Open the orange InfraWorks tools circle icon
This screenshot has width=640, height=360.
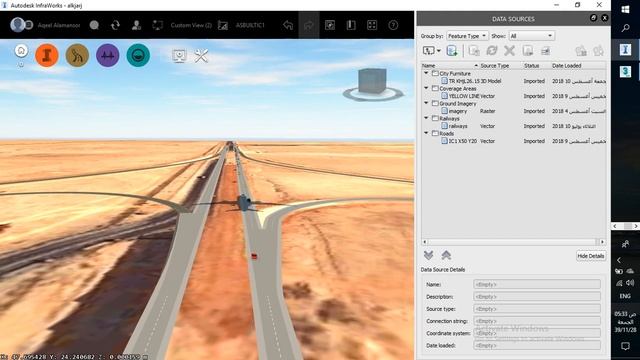click(x=47, y=55)
